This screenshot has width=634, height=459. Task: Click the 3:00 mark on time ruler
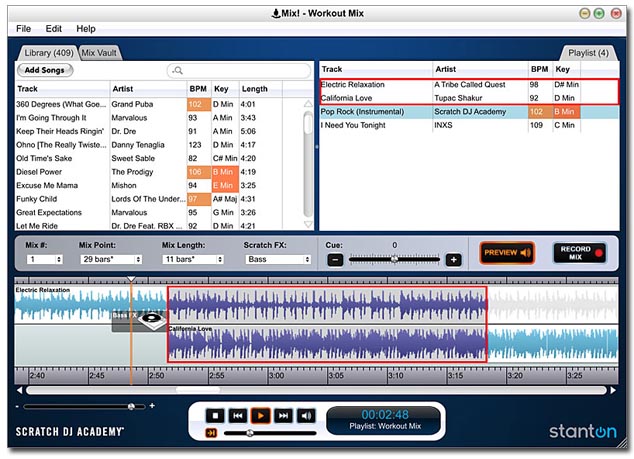pyautogui.click(x=277, y=376)
